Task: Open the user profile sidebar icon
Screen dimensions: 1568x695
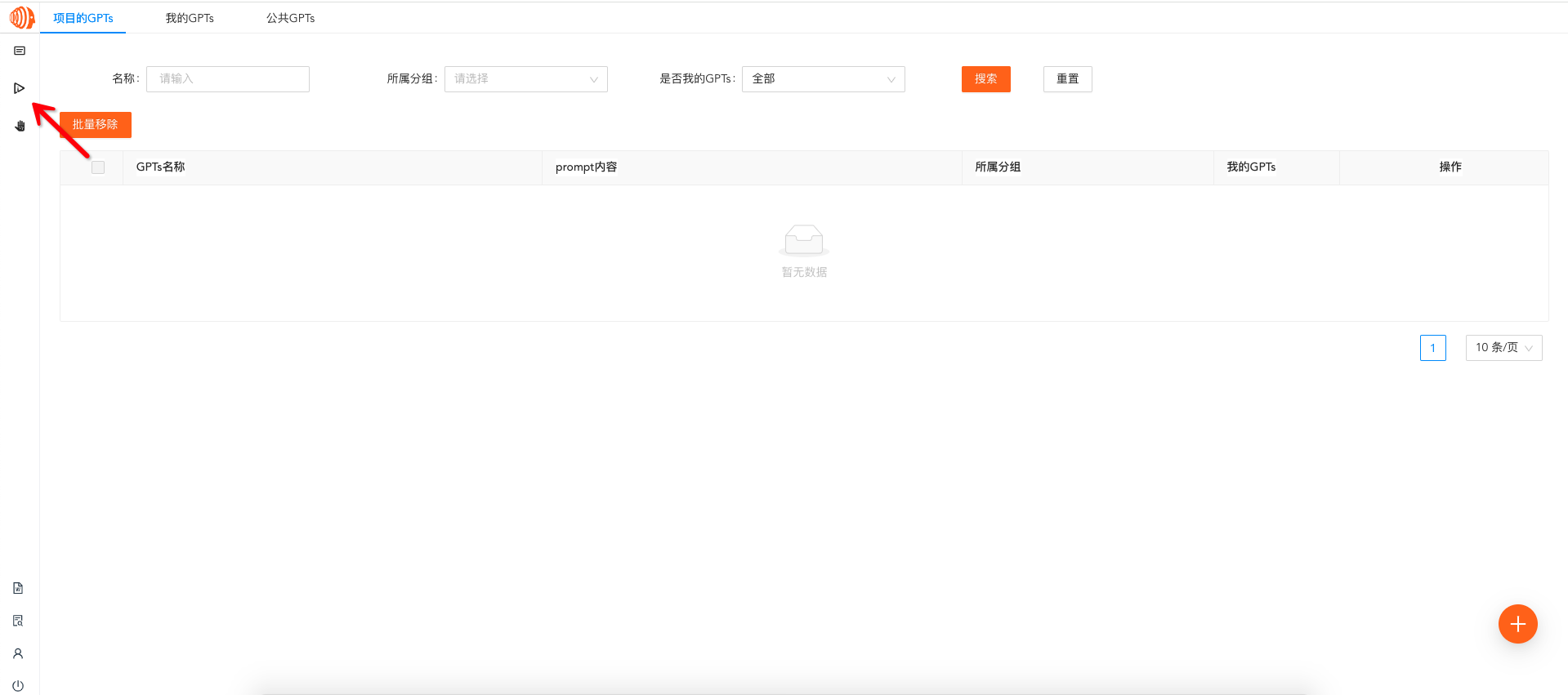Action: coord(18,653)
